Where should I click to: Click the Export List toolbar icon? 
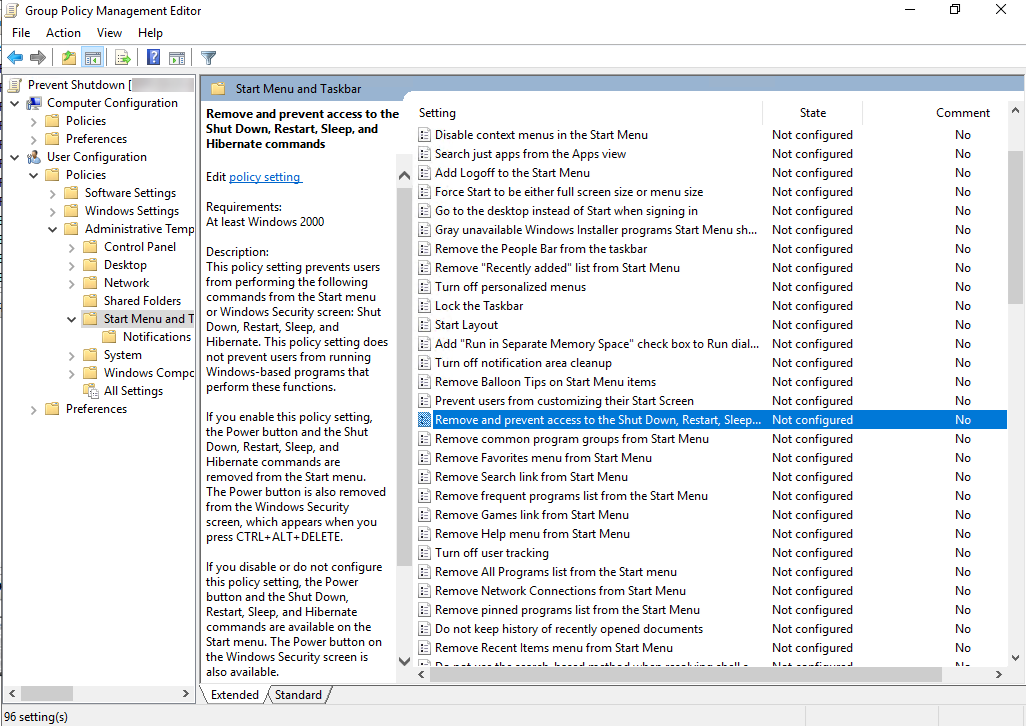click(122, 57)
